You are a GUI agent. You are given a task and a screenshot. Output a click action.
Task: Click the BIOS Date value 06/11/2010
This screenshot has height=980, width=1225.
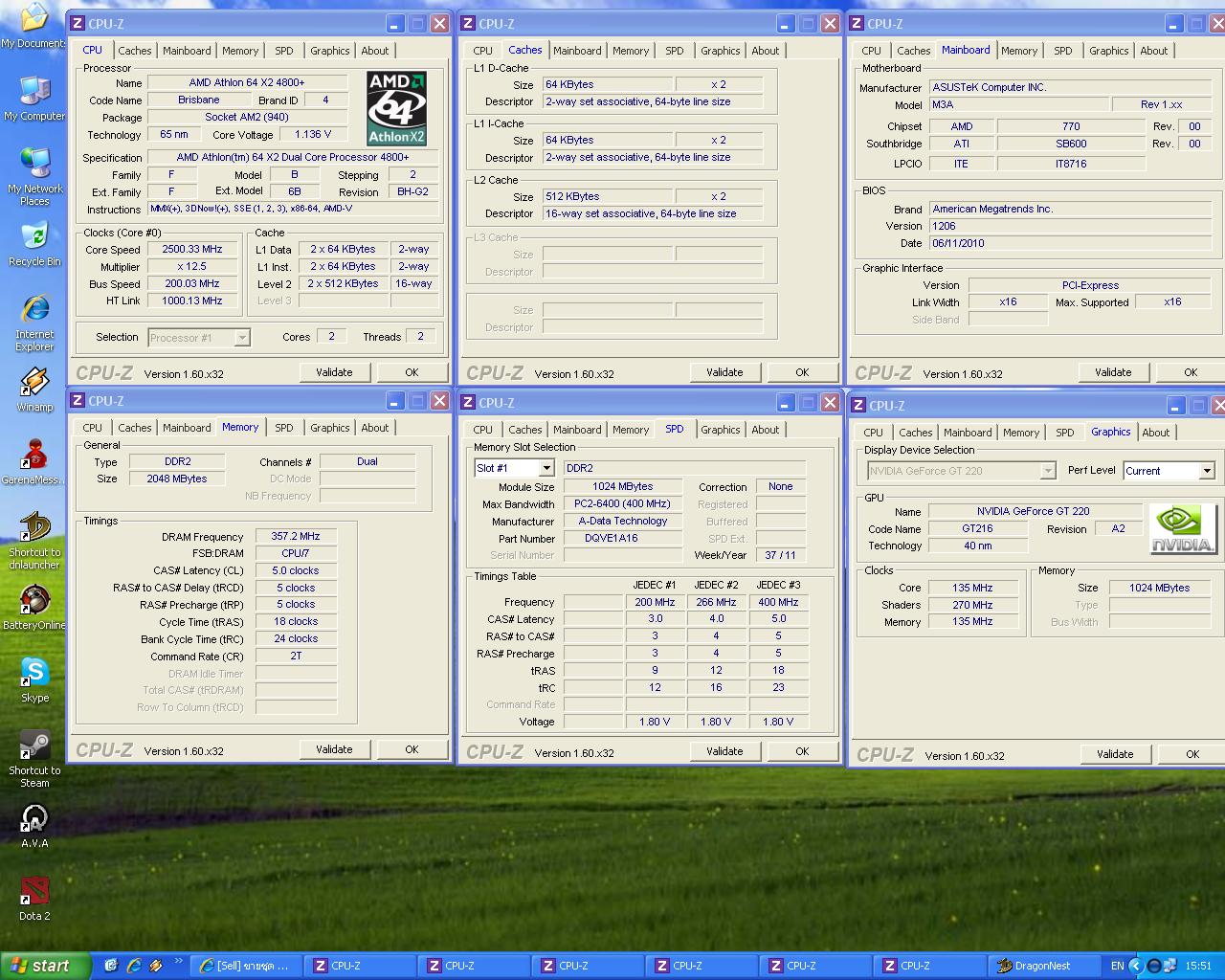point(1071,244)
